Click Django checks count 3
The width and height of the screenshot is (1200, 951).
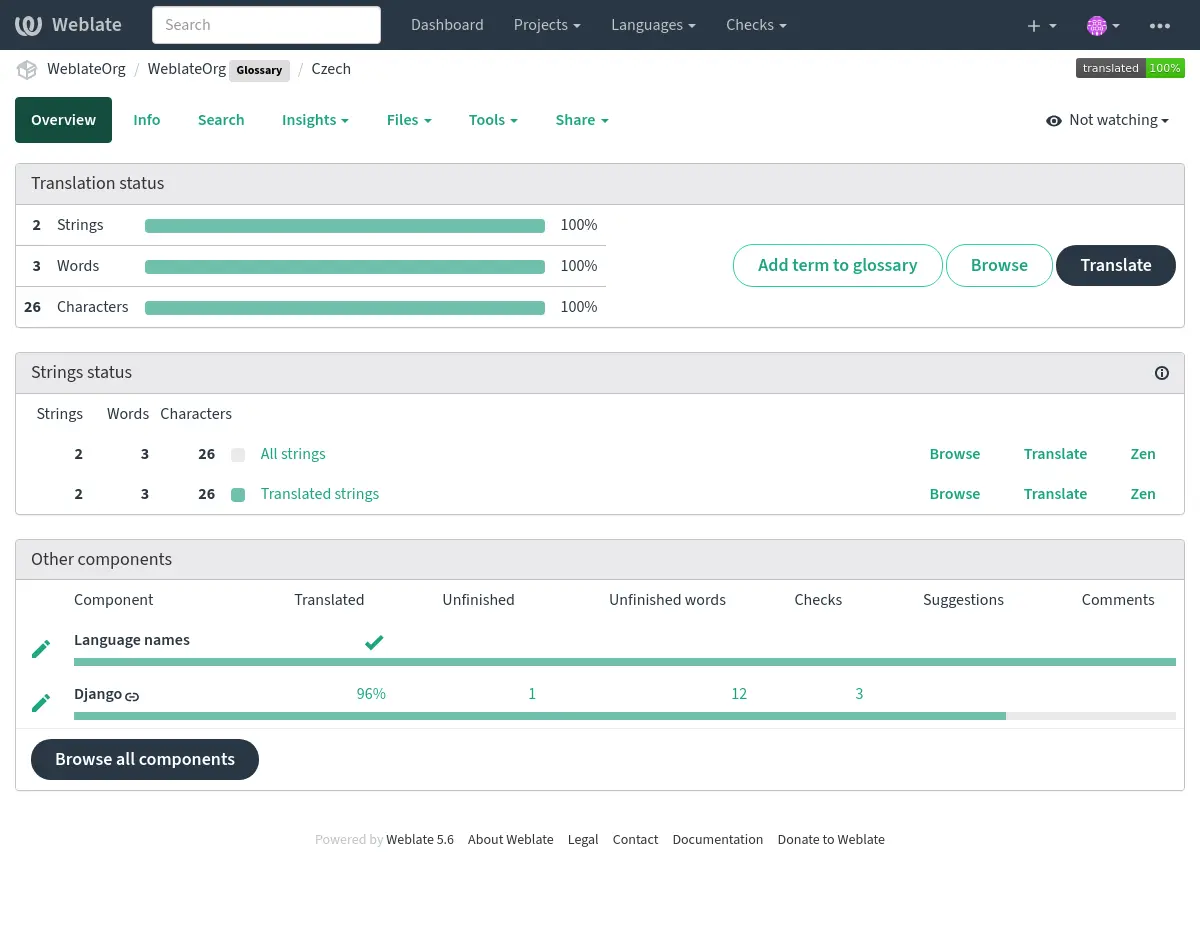(859, 694)
